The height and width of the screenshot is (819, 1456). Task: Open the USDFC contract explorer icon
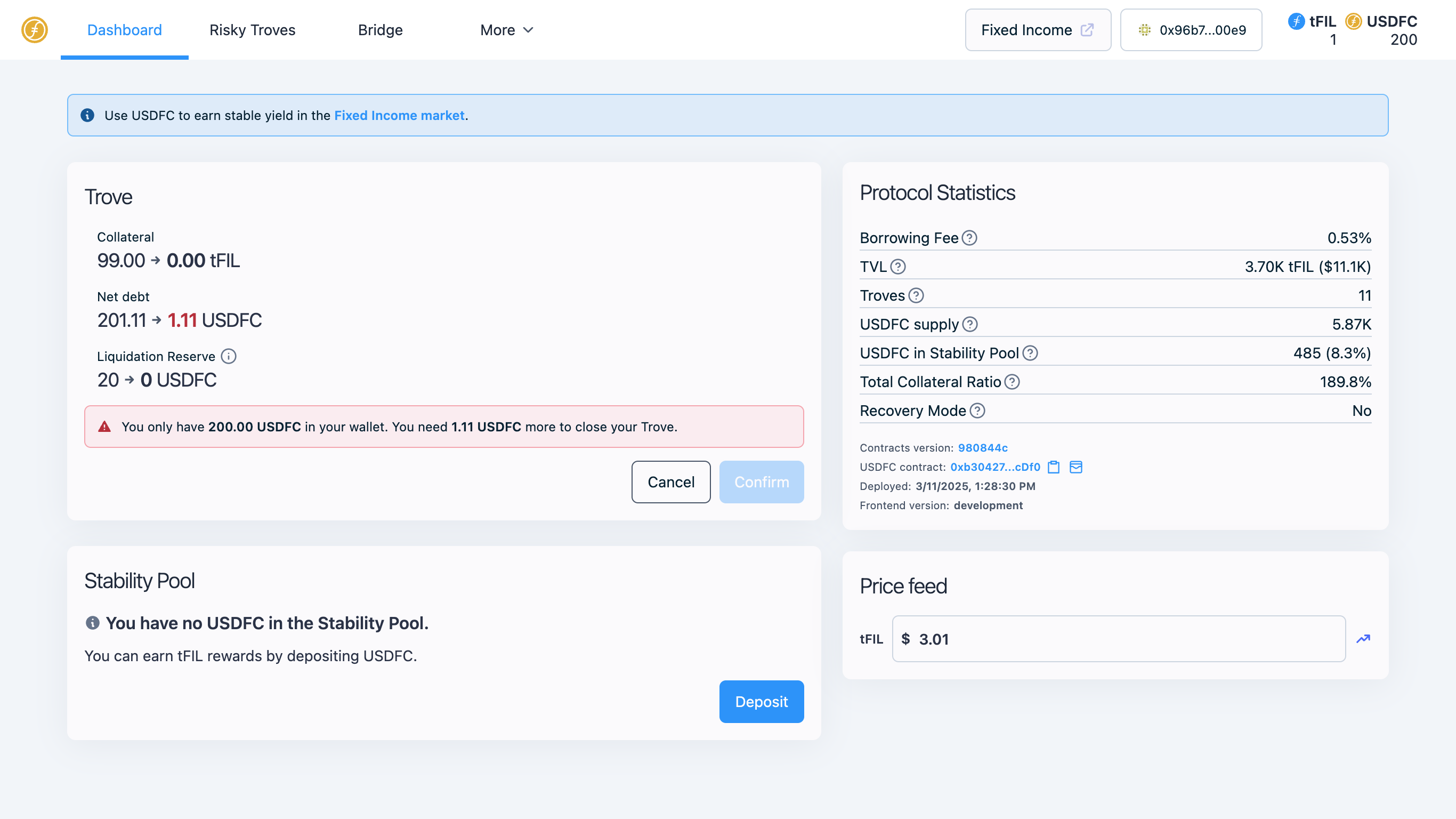click(x=1075, y=467)
